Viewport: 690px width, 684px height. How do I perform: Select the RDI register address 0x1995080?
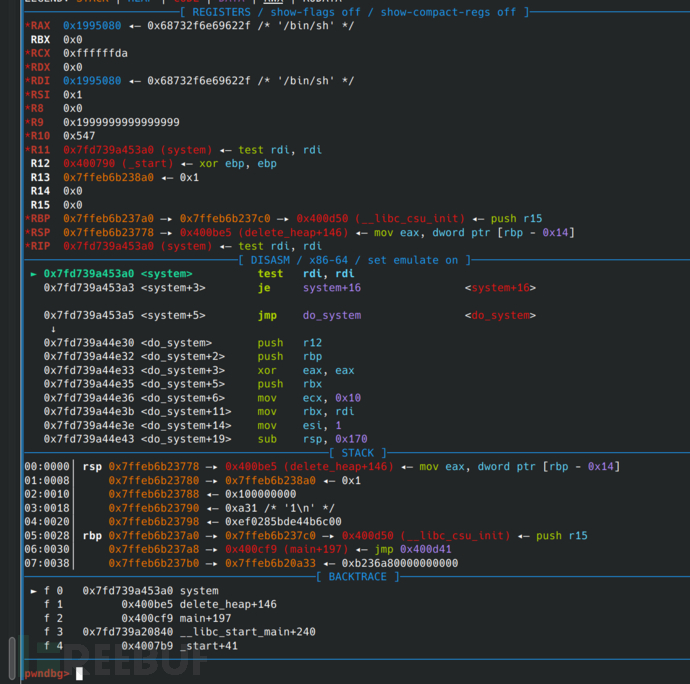pos(92,81)
